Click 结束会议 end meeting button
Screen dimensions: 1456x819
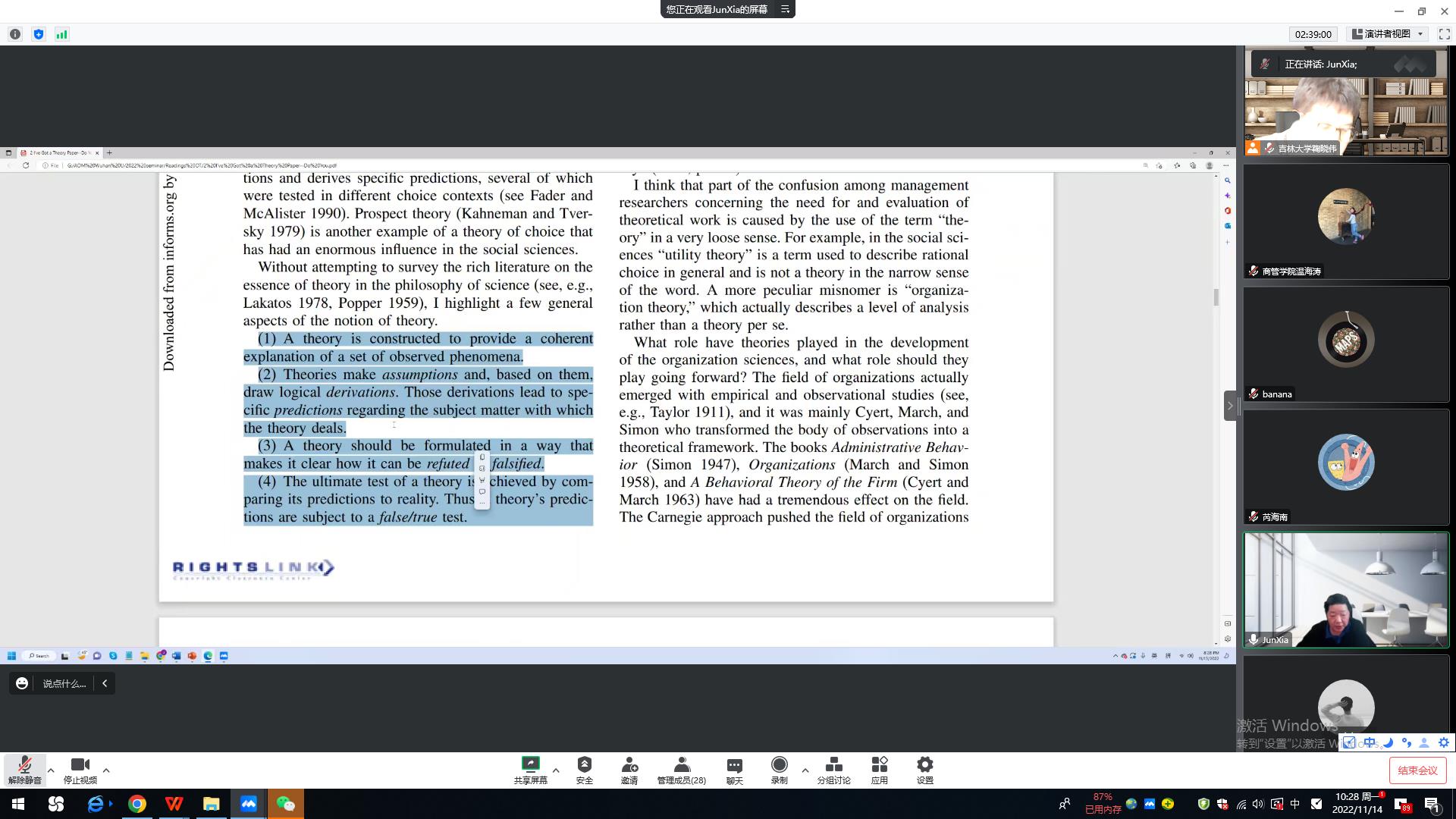pyautogui.click(x=1417, y=770)
